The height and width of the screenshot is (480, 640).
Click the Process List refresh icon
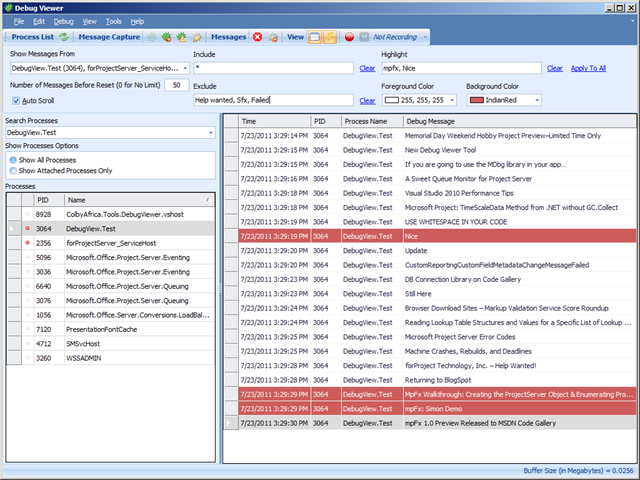[64, 37]
